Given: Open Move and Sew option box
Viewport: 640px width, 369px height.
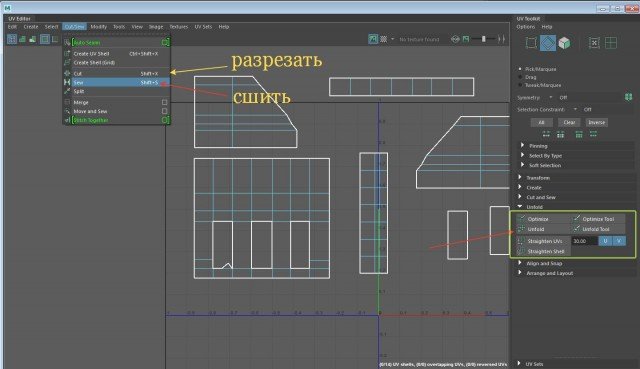Looking at the screenshot, I should [x=164, y=111].
